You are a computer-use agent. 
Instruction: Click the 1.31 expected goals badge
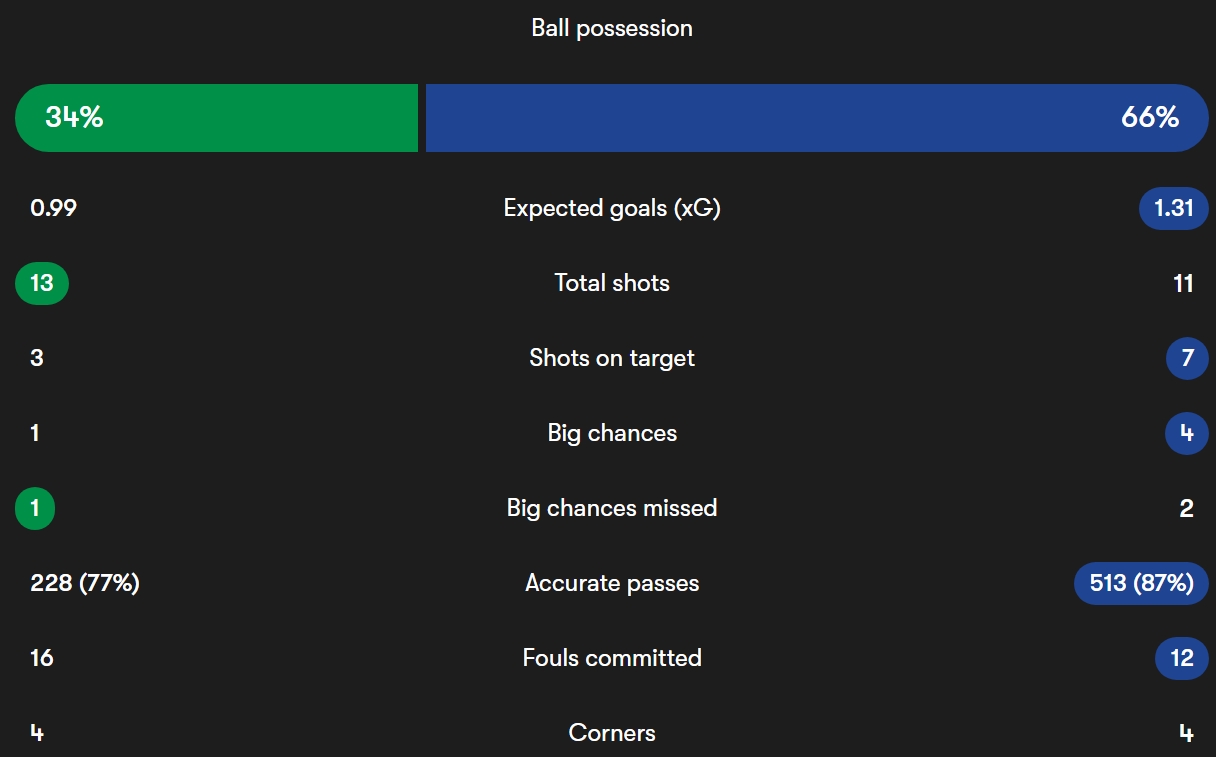1174,208
